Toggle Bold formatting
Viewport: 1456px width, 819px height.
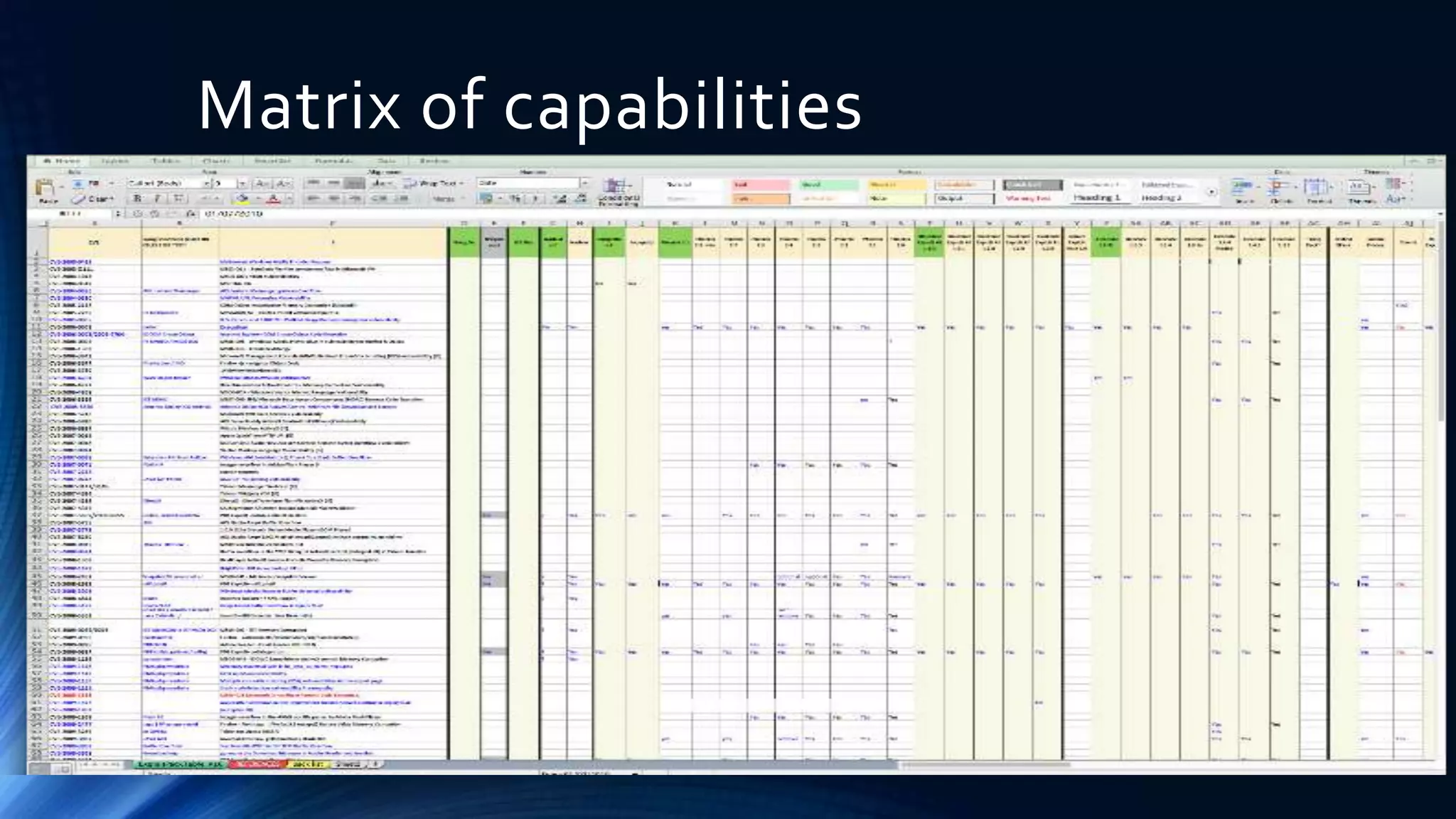click(x=138, y=199)
